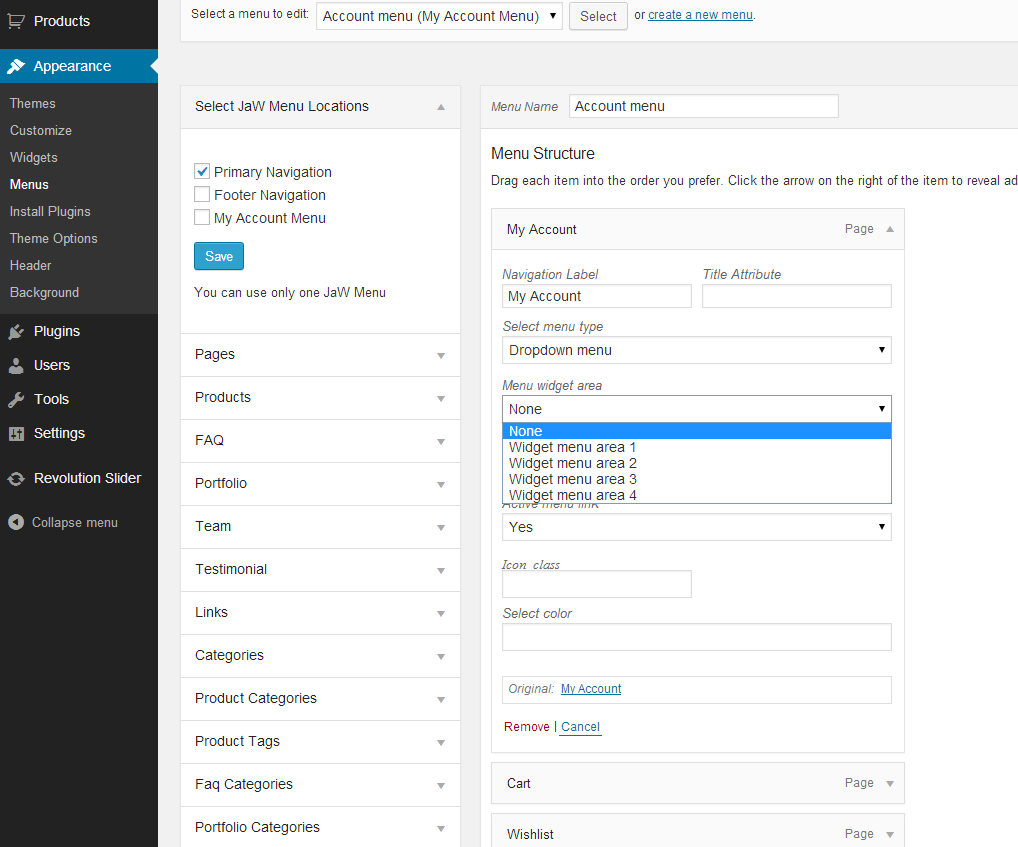Click the Select color input field

click(696, 637)
